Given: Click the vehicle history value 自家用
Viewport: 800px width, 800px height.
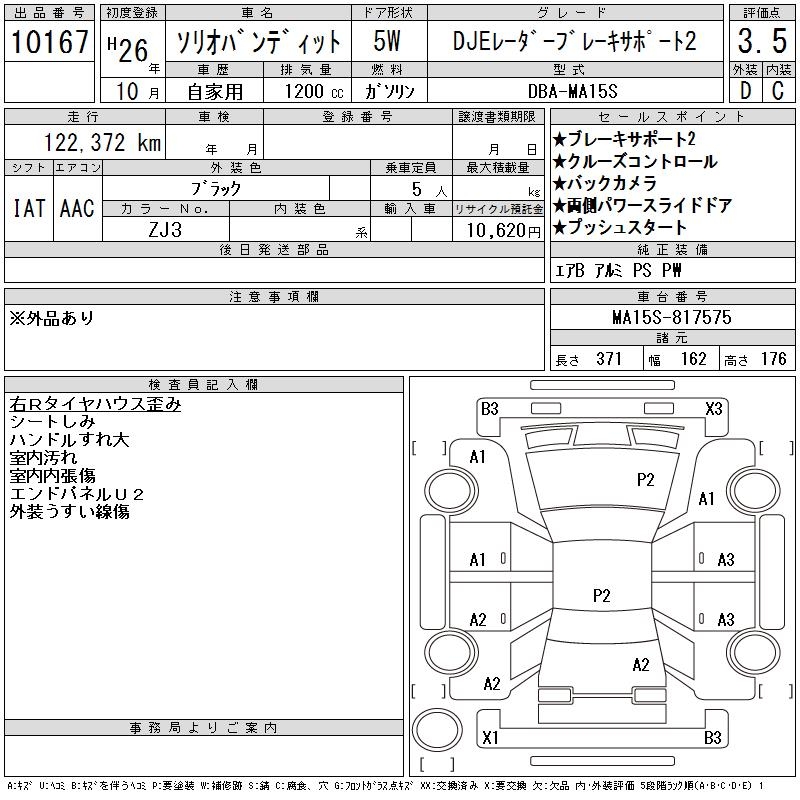Looking at the screenshot, I should click(x=215, y=92).
